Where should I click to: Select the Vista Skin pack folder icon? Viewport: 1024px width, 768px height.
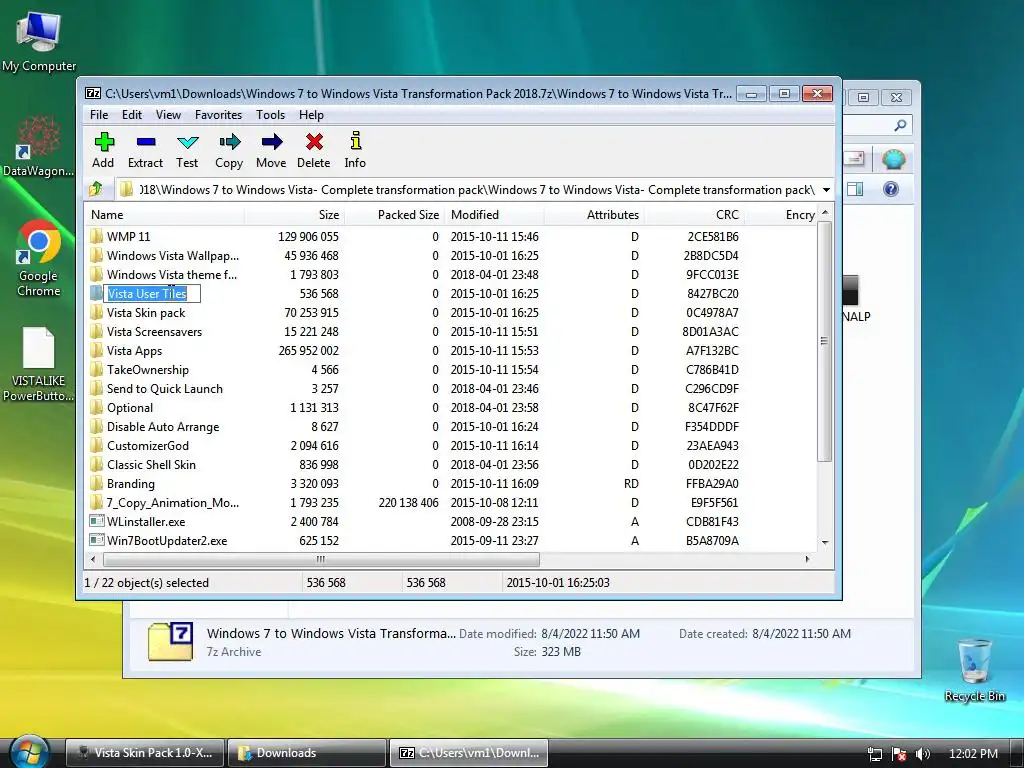(x=97, y=312)
